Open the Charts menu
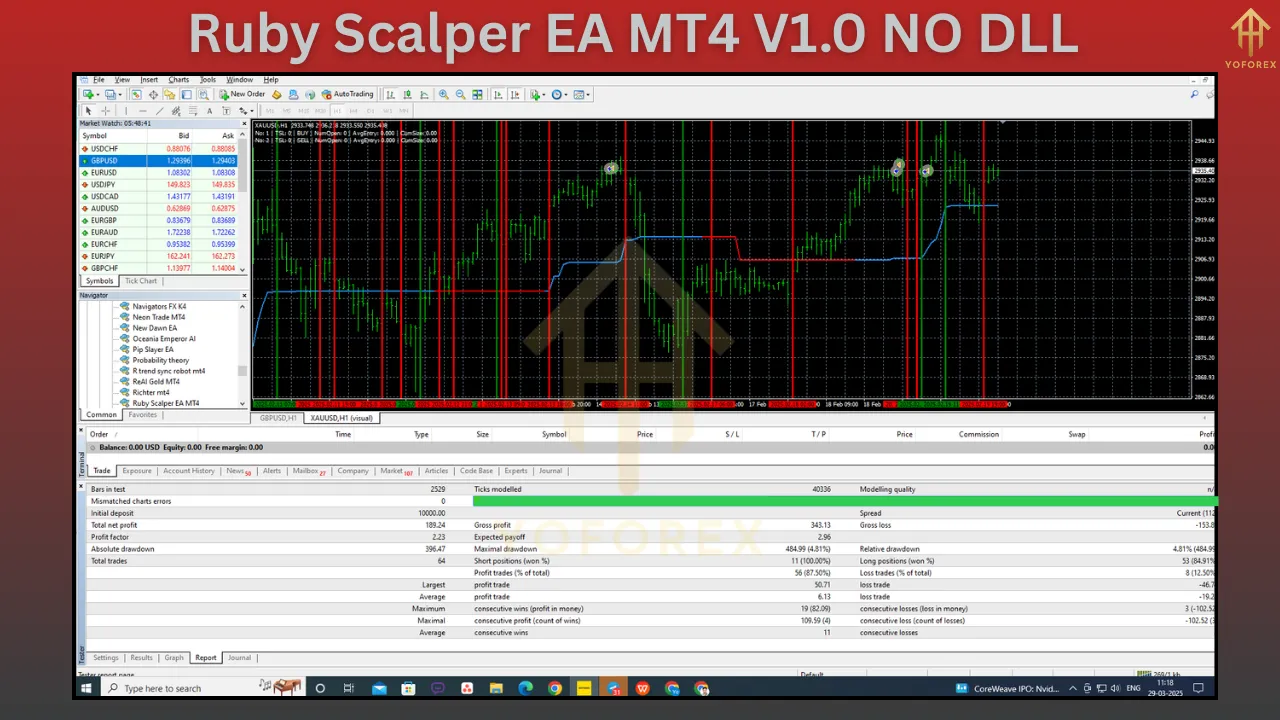This screenshot has height=720, width=1280. (179, 80)
